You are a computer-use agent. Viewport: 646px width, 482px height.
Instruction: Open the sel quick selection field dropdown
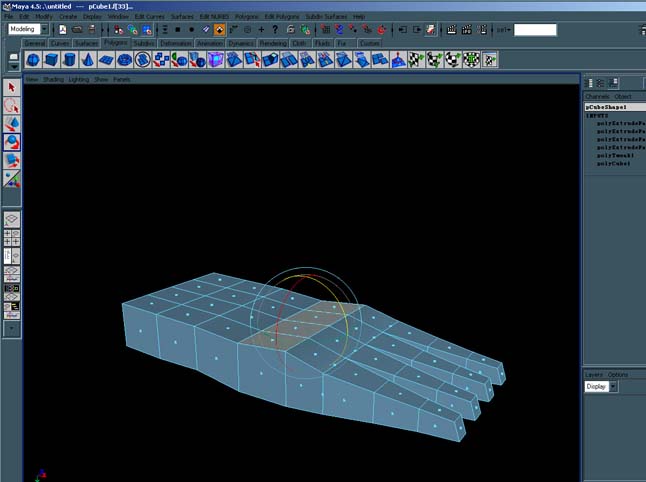coord(503,30)
